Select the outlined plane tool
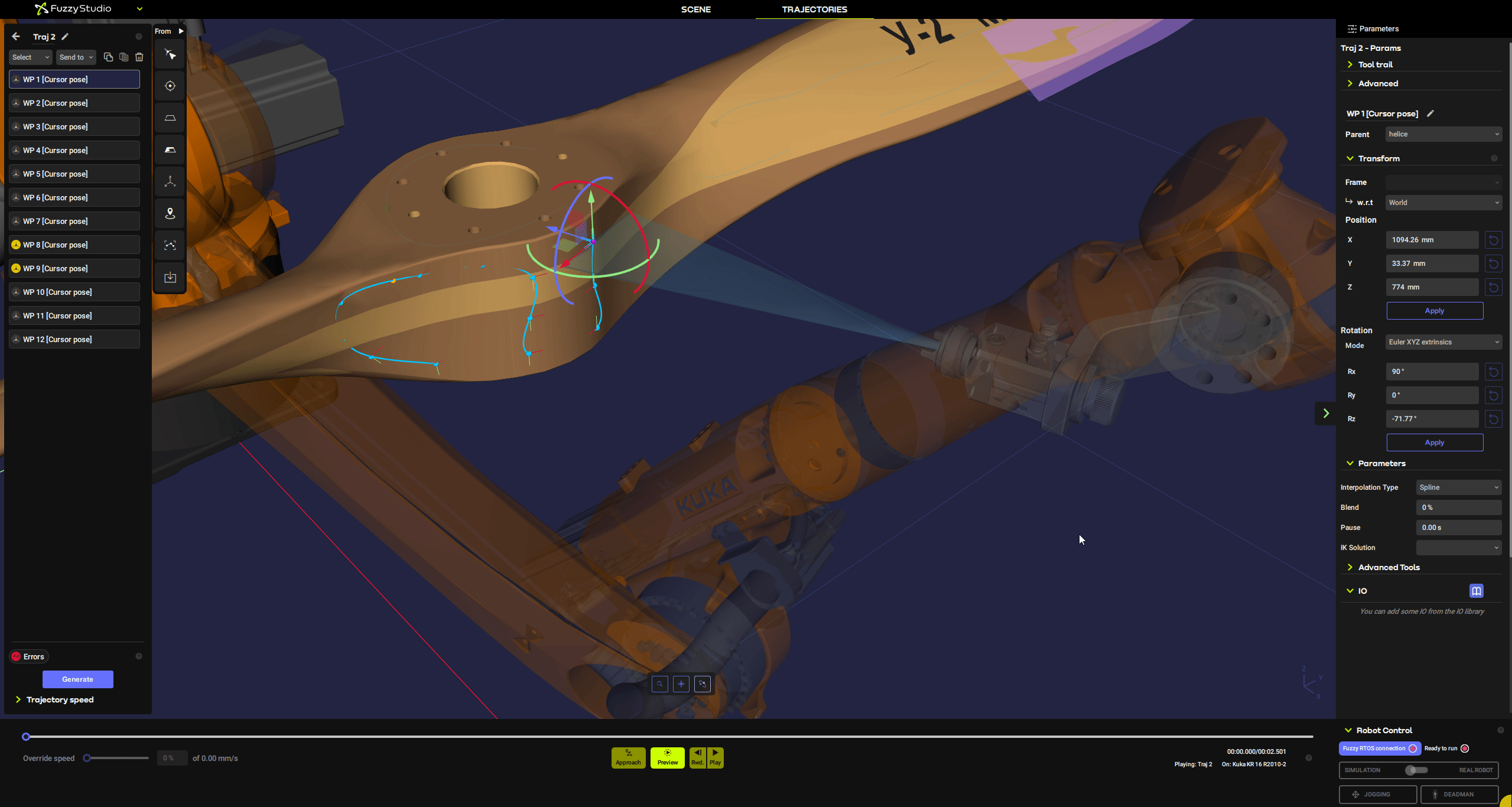 click(x=170, y=118)
